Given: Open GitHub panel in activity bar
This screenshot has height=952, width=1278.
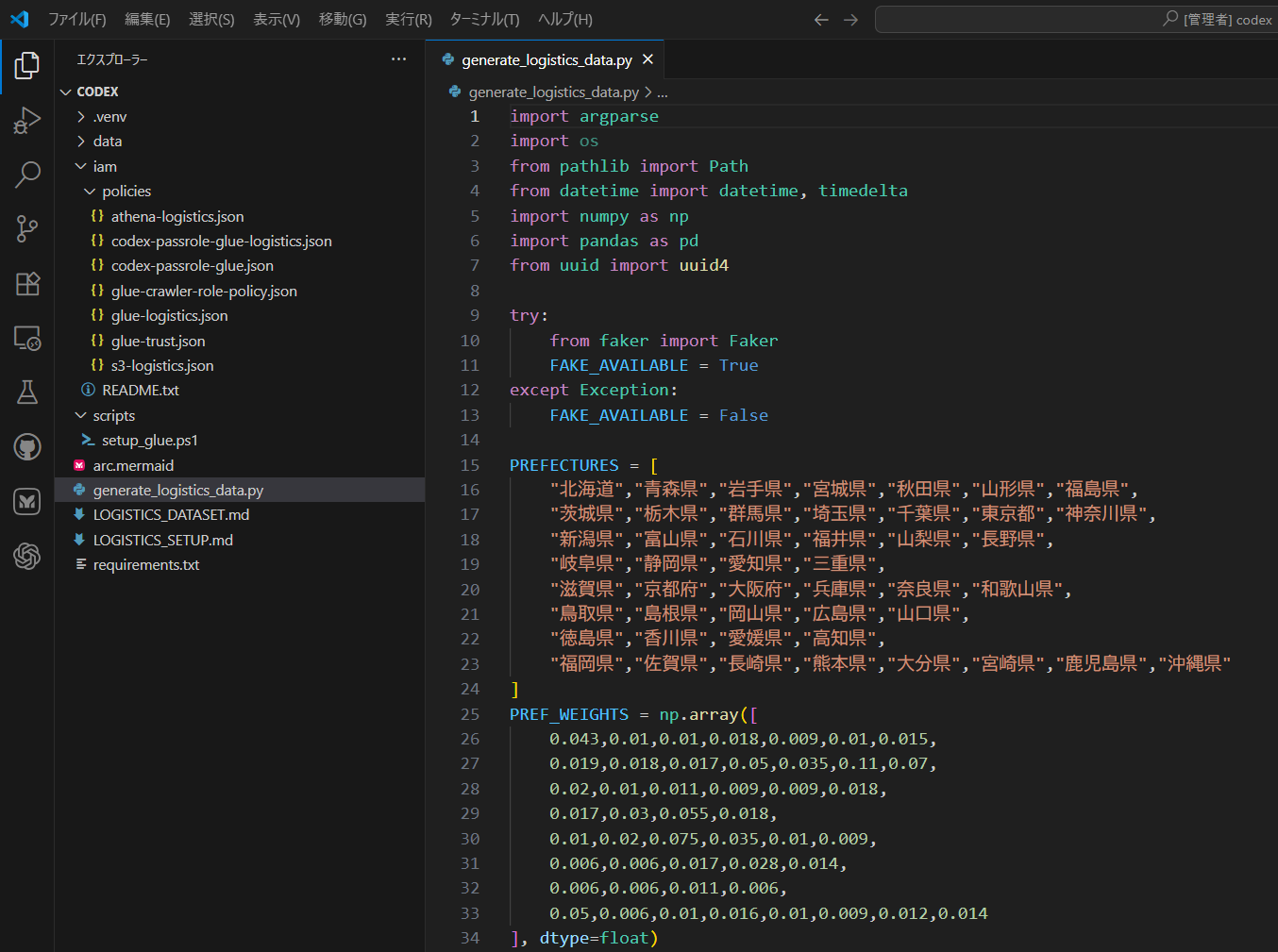Looking at the screenshot, I should 27,446.
